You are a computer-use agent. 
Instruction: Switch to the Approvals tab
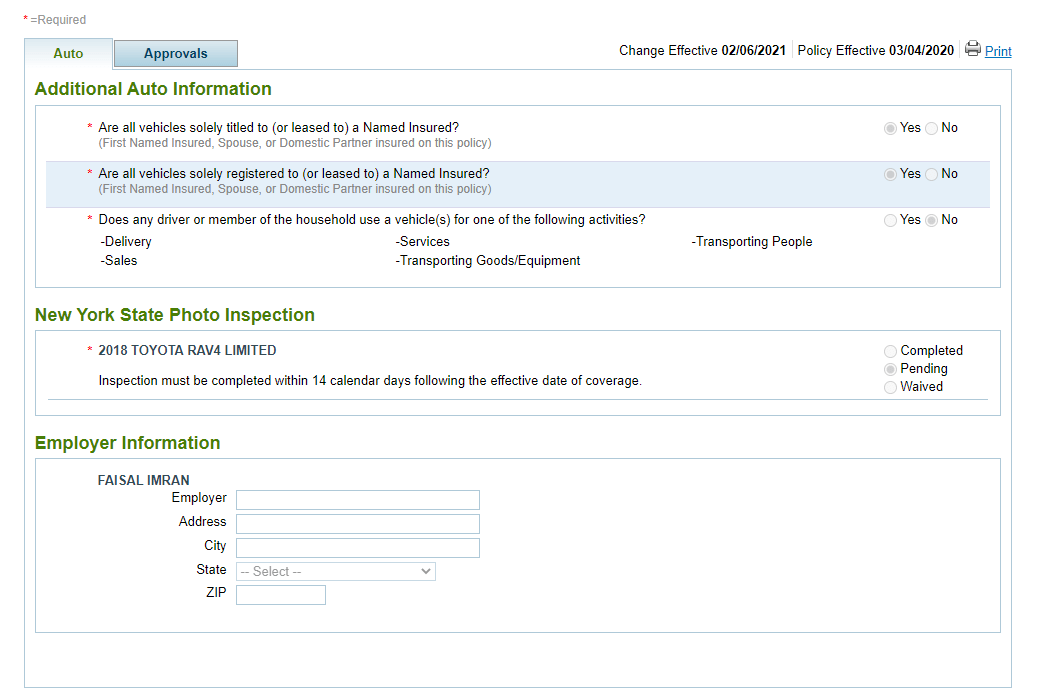point(175,54)
